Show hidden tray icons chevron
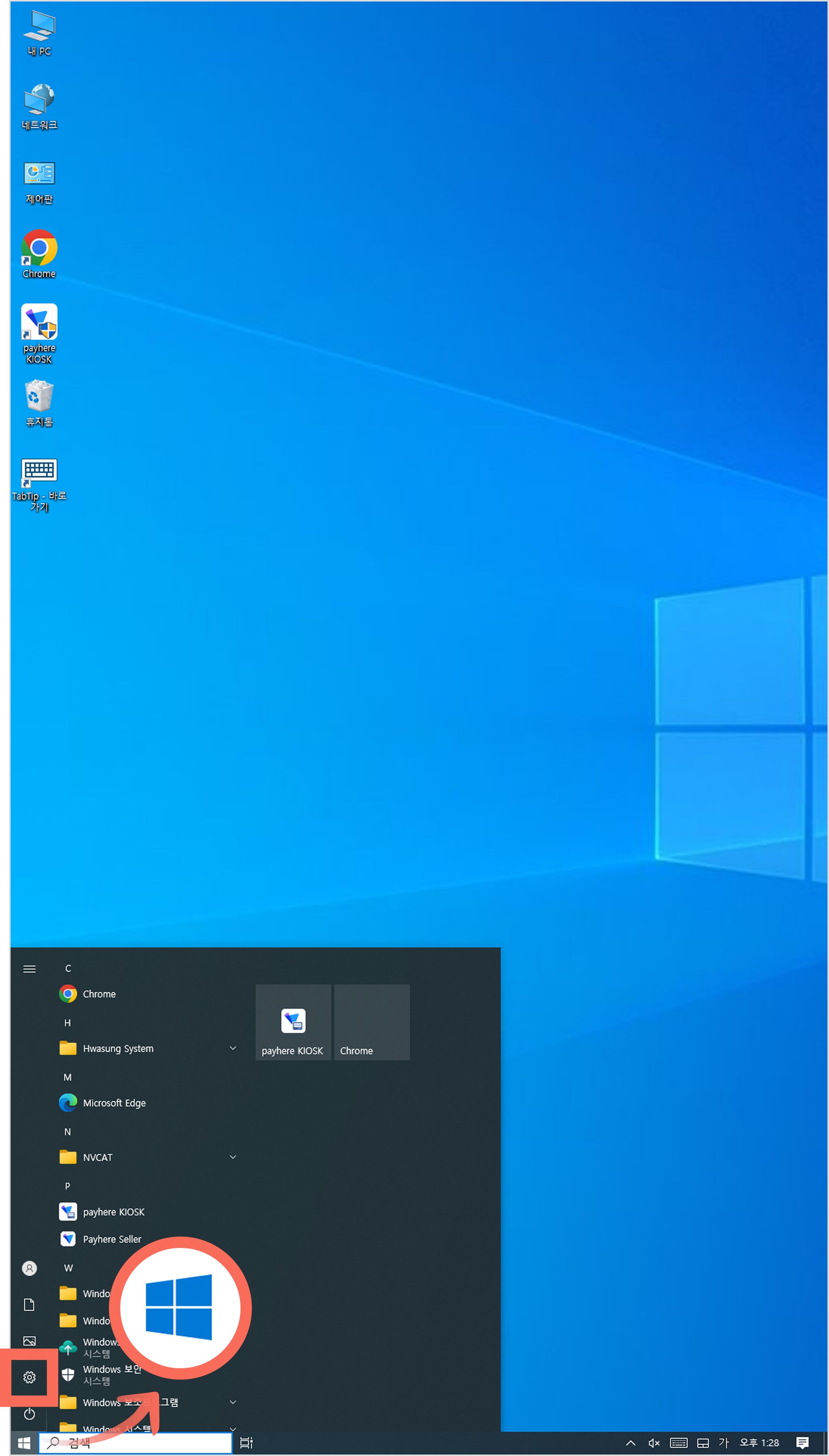Screen dimensions: 829x1456 [631, 1442]
